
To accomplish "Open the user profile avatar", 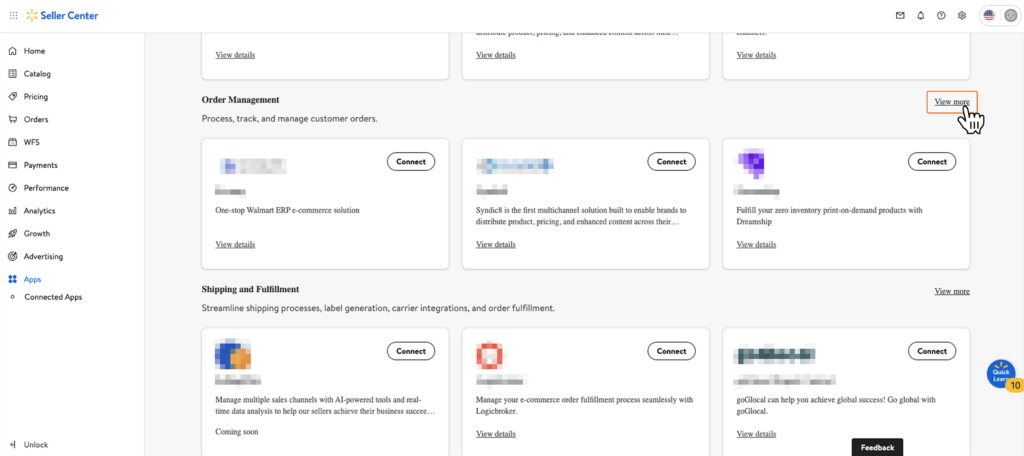I will (x=1010, y=16).
